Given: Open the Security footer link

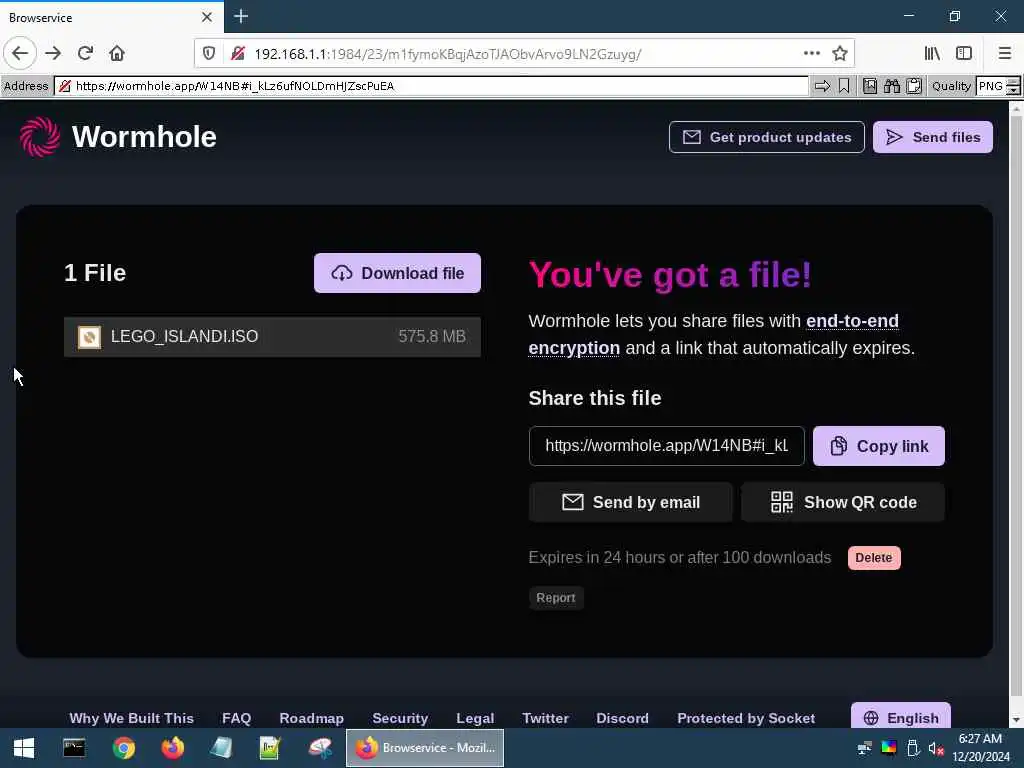Looking at the screenshot, I should [x=400, y=718].
